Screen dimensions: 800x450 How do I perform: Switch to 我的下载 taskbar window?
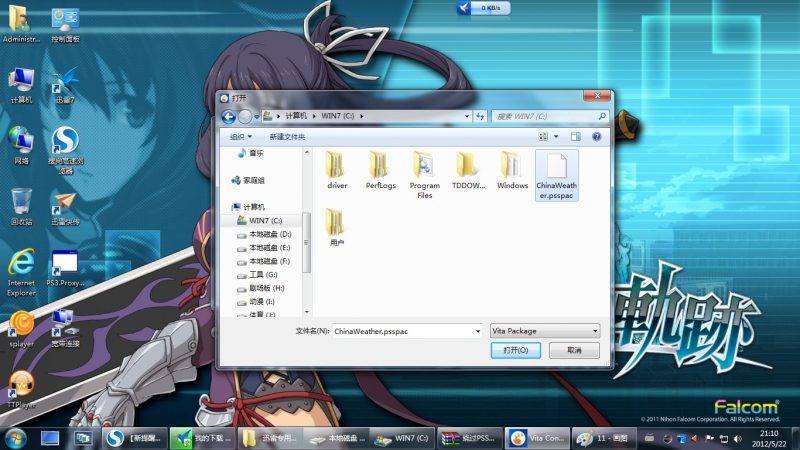[202, 438]
